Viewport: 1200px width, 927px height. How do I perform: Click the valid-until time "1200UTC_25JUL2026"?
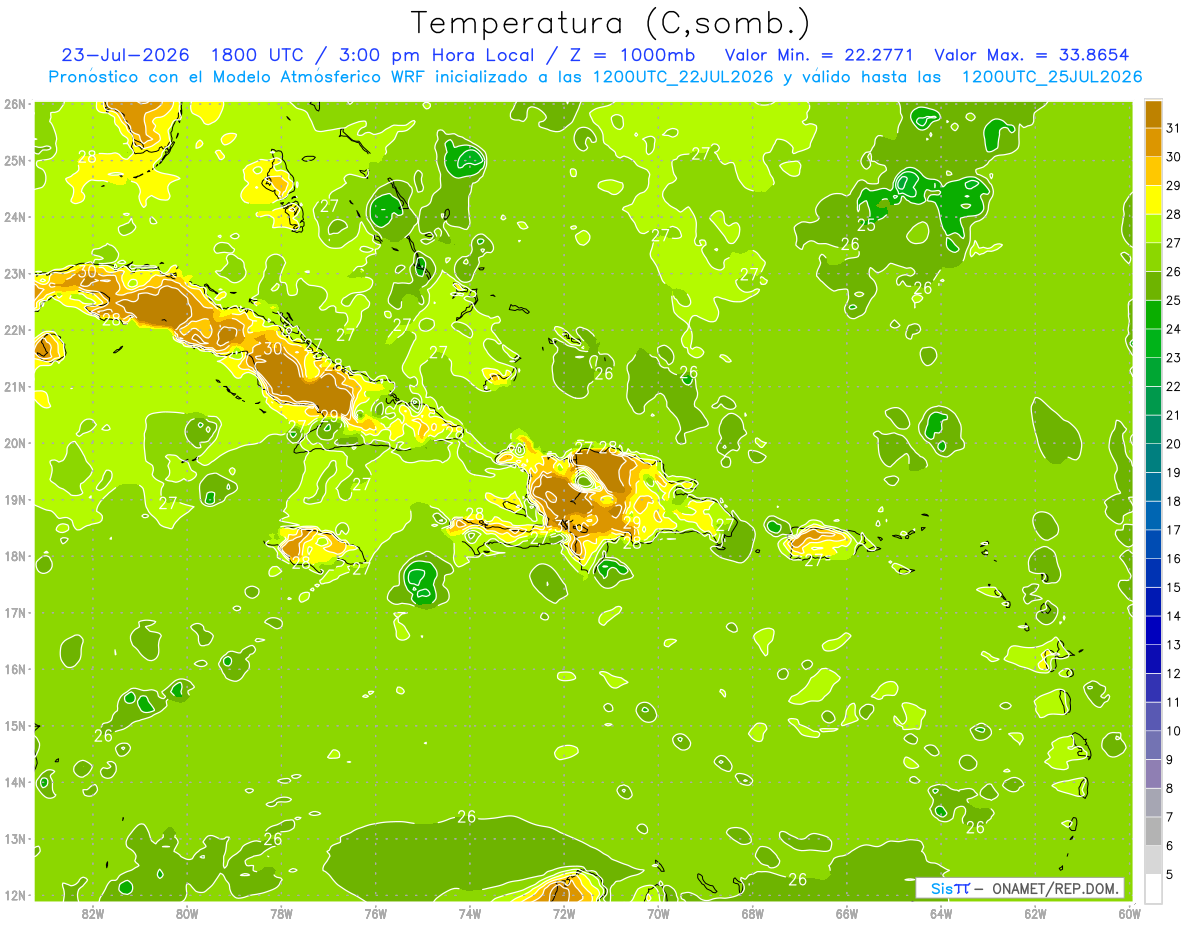[1052, 77]
